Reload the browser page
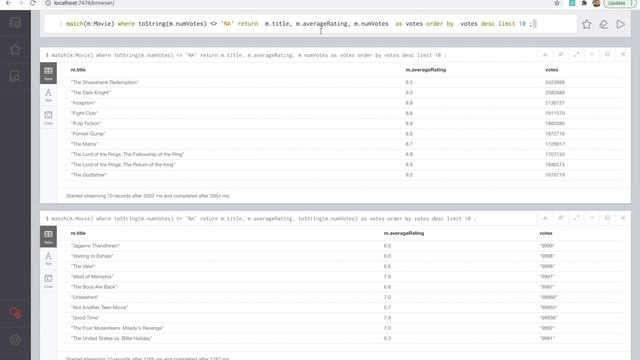The image size is (640, 360). [33, 3]
